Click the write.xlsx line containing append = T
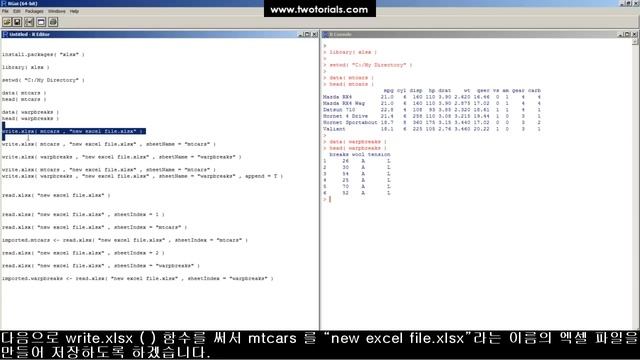The height and width of the screenshot is (360, 640). pos(142,176)
